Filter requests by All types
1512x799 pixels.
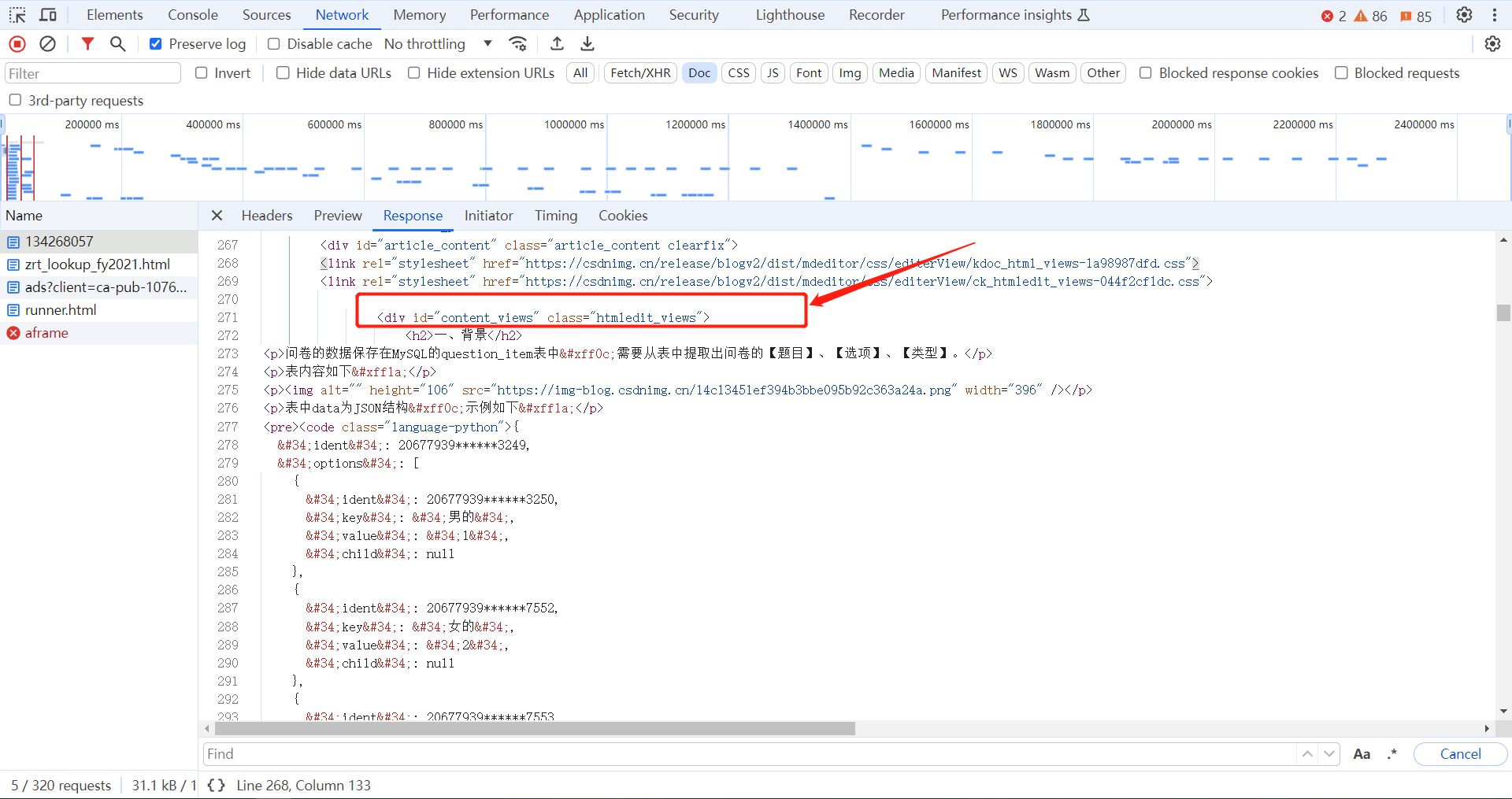click(x=580, y=73)
